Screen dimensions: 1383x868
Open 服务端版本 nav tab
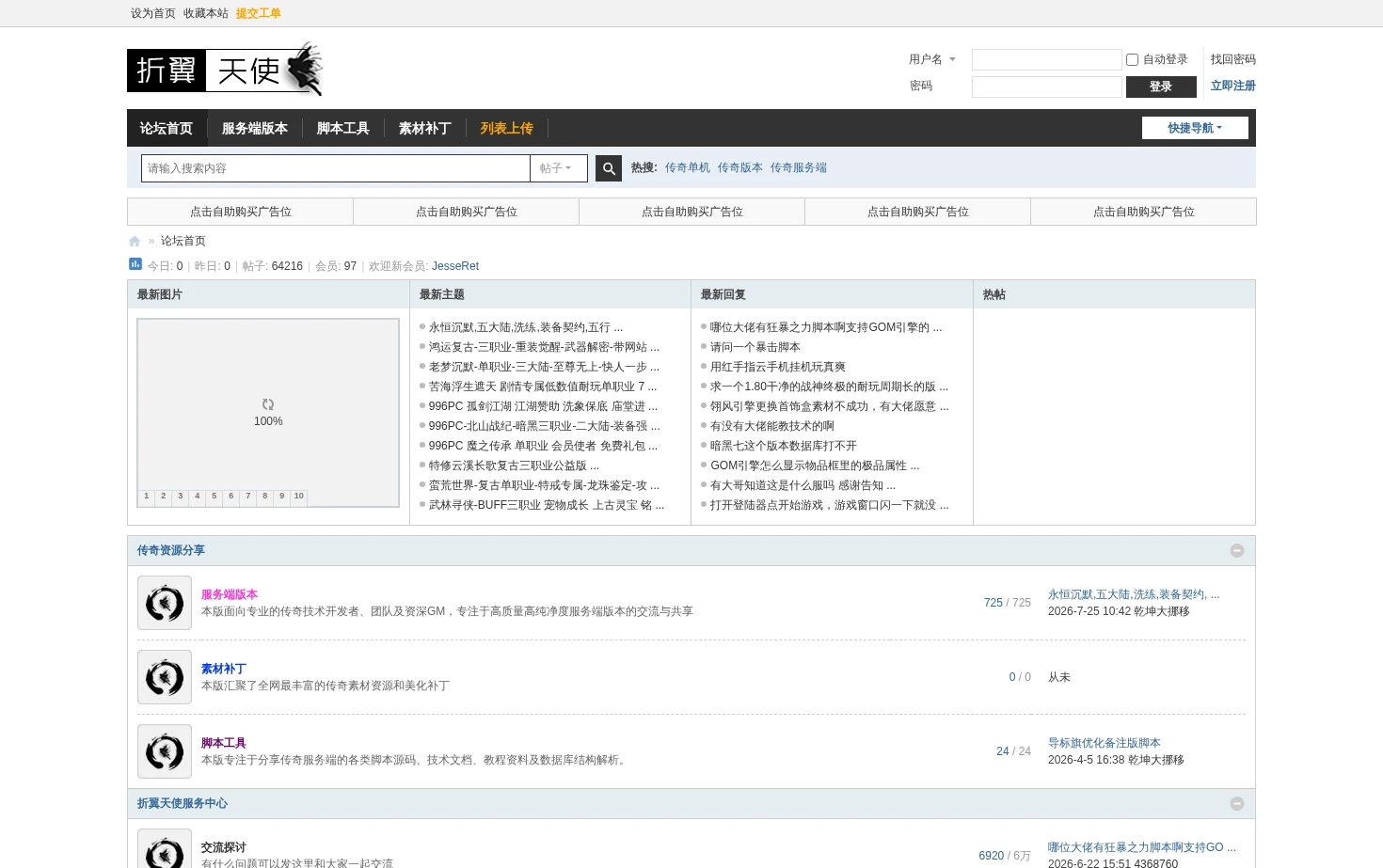pyautogui.click(x=255, y=128)
